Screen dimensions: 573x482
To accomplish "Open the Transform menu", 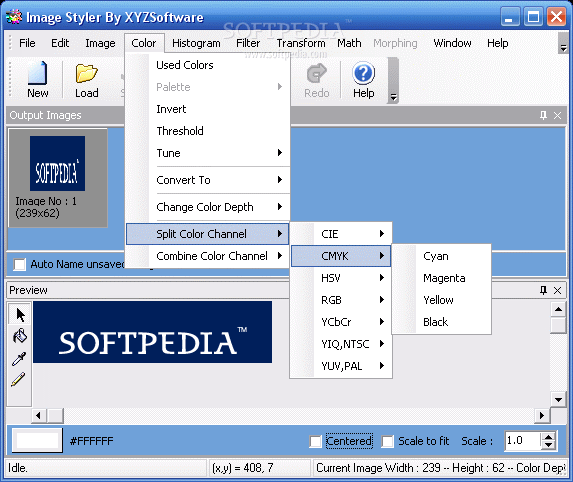I will [301, 43].
